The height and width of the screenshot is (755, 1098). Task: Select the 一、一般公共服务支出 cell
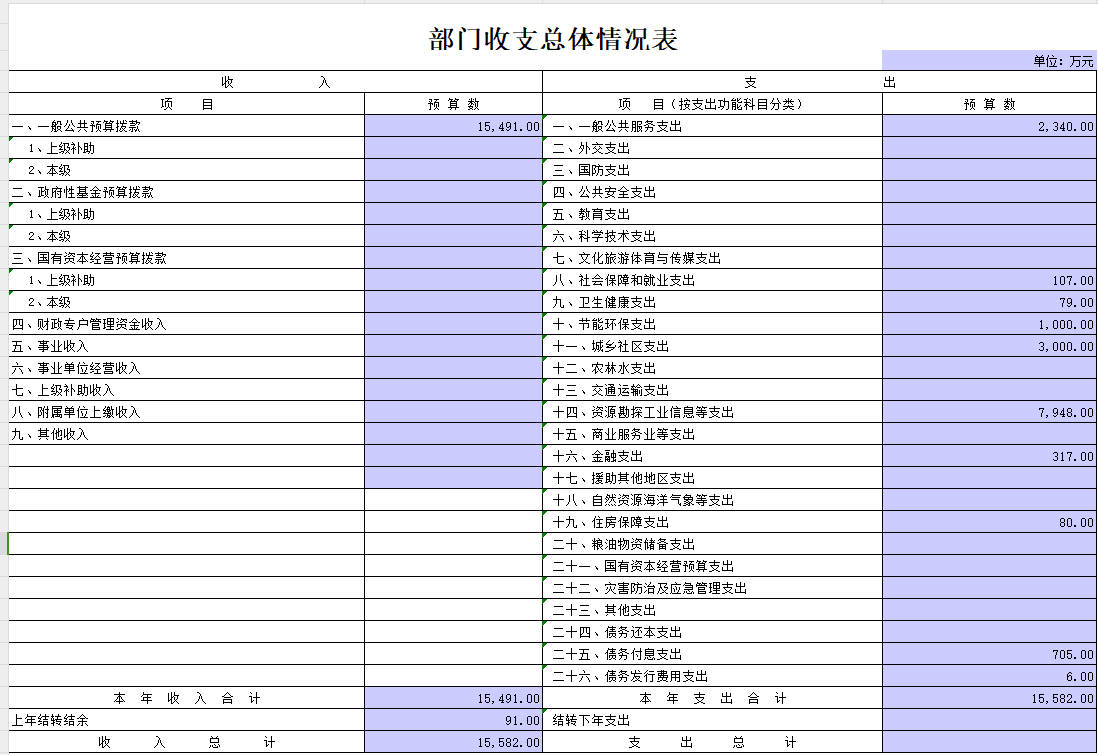coord(712,126)
